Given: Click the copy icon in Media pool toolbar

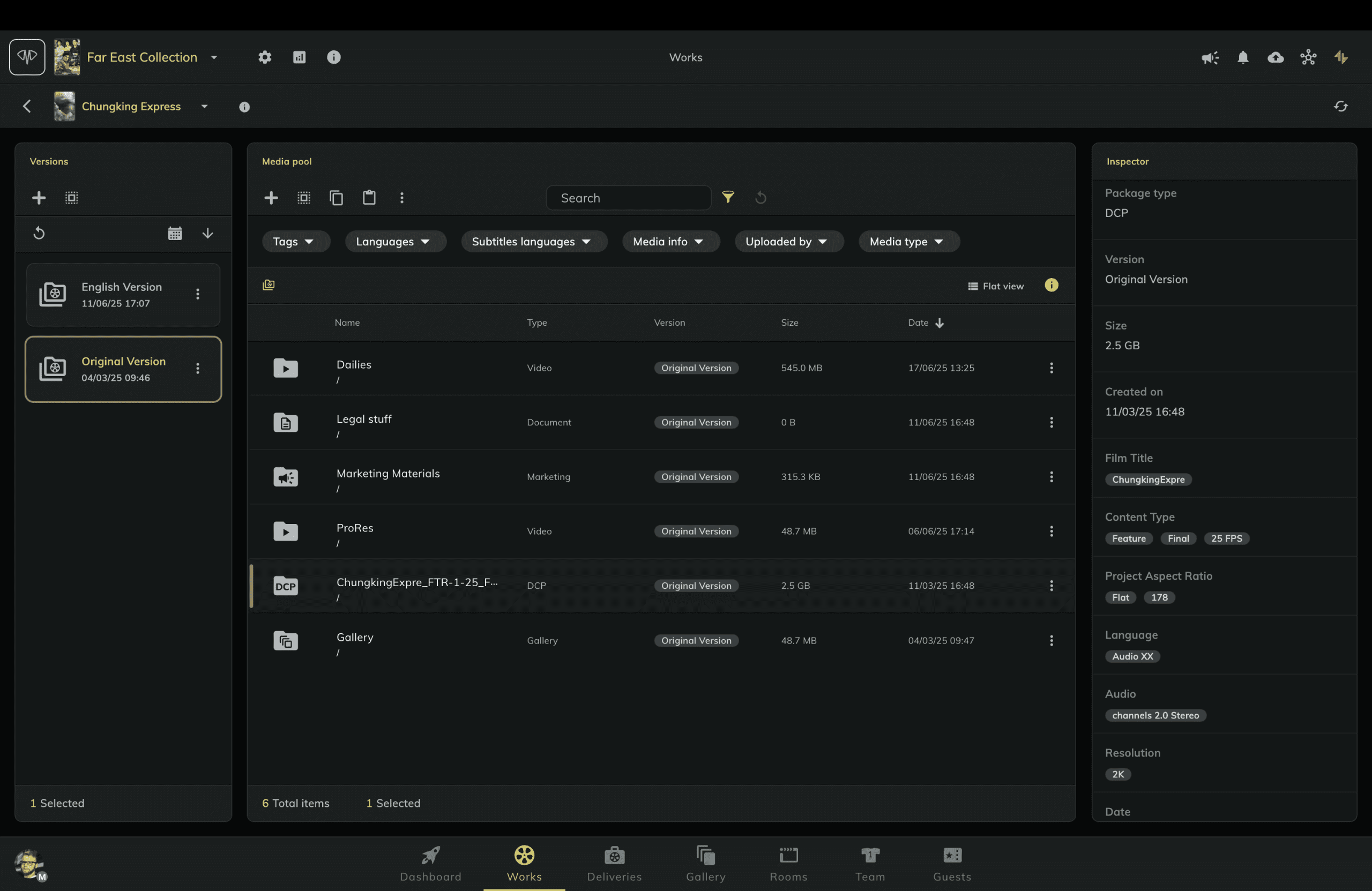Looking at the screenshot, I should pos(336,198).
